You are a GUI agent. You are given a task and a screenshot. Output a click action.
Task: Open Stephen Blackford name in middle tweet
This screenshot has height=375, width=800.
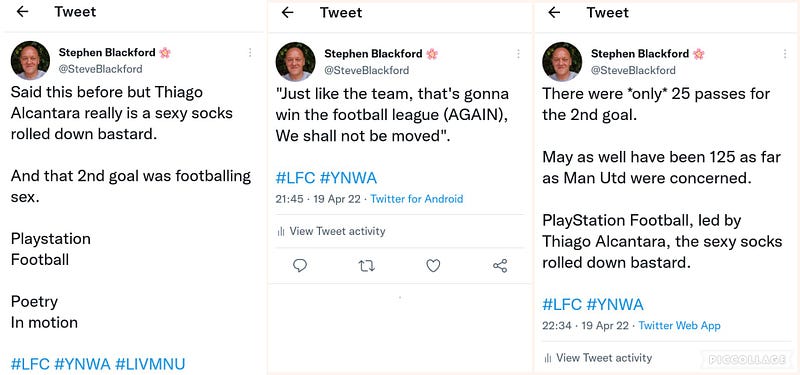click(x=373, y=54)
